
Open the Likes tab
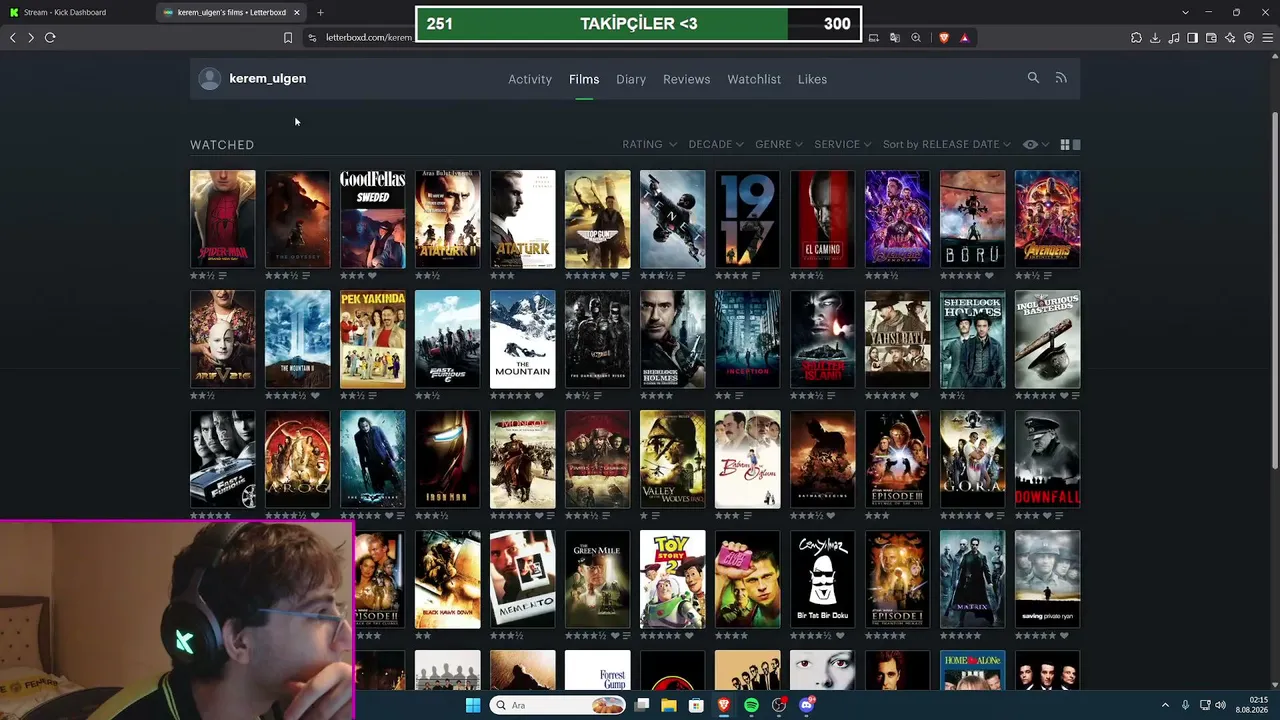click(812, 79)
